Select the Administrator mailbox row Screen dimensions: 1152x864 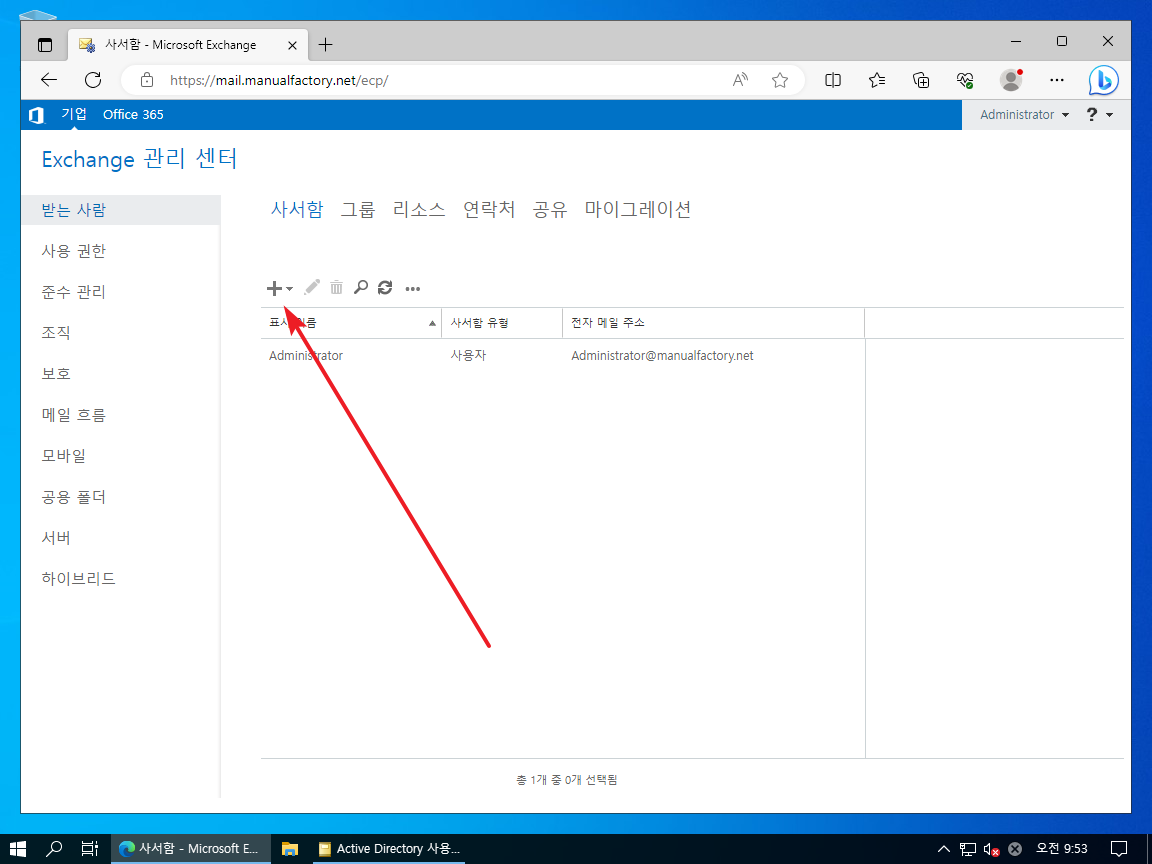pyautogui.click(x=563, y=356)
